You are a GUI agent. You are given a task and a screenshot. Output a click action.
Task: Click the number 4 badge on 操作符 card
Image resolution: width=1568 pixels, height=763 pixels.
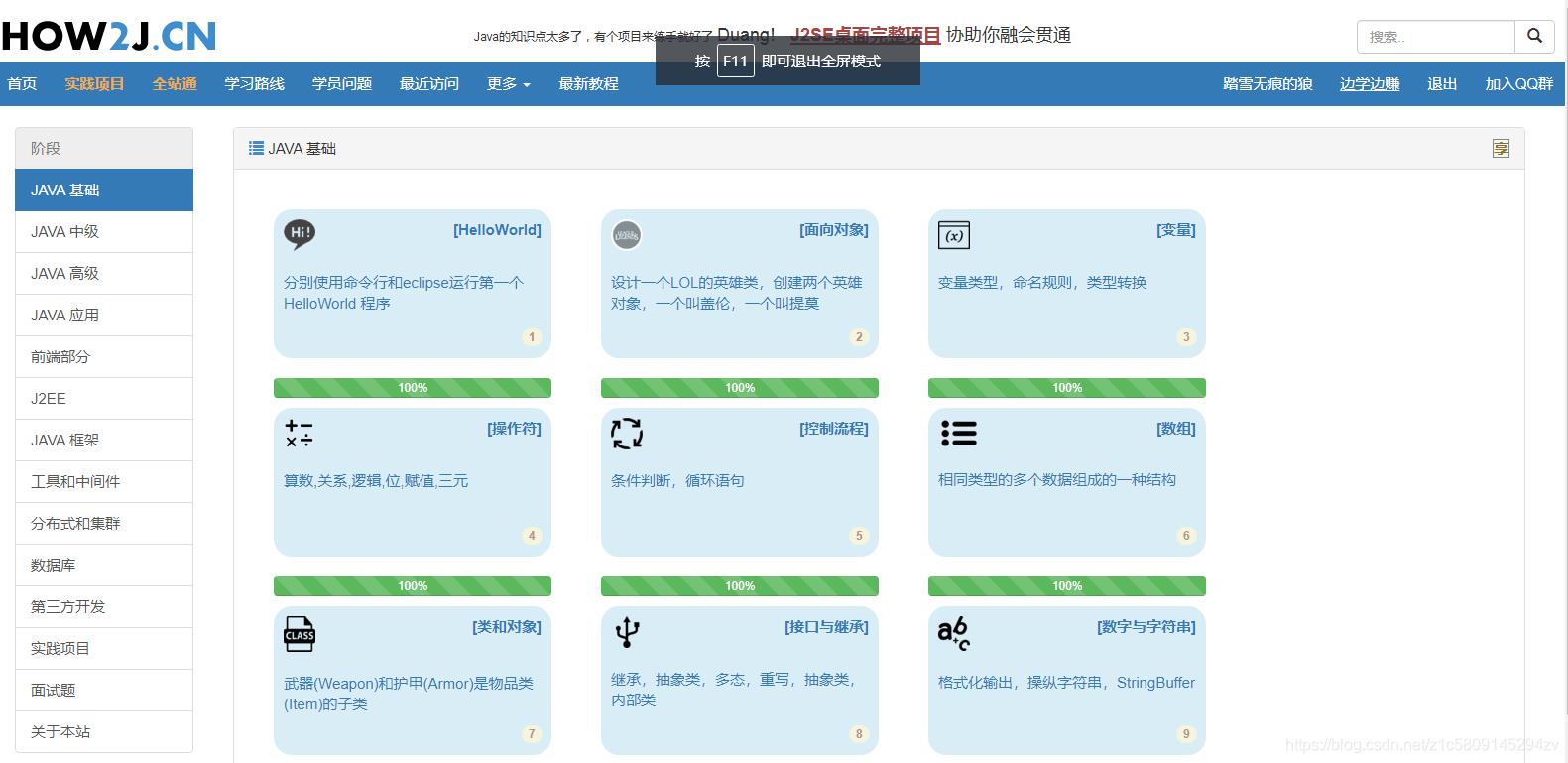pyautogui.click(x=532, y=536)
